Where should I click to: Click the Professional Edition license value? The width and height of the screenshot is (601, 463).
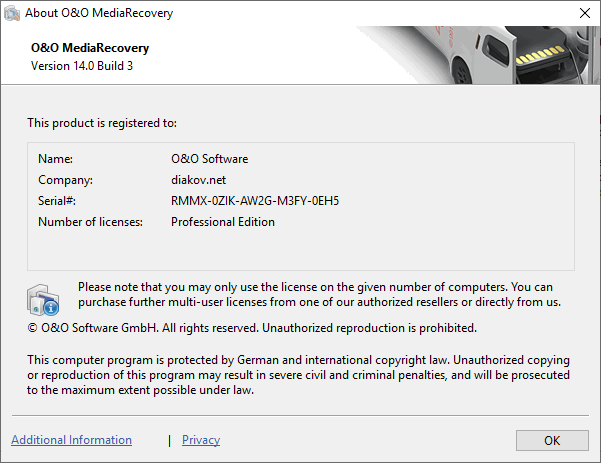point(222,222)
